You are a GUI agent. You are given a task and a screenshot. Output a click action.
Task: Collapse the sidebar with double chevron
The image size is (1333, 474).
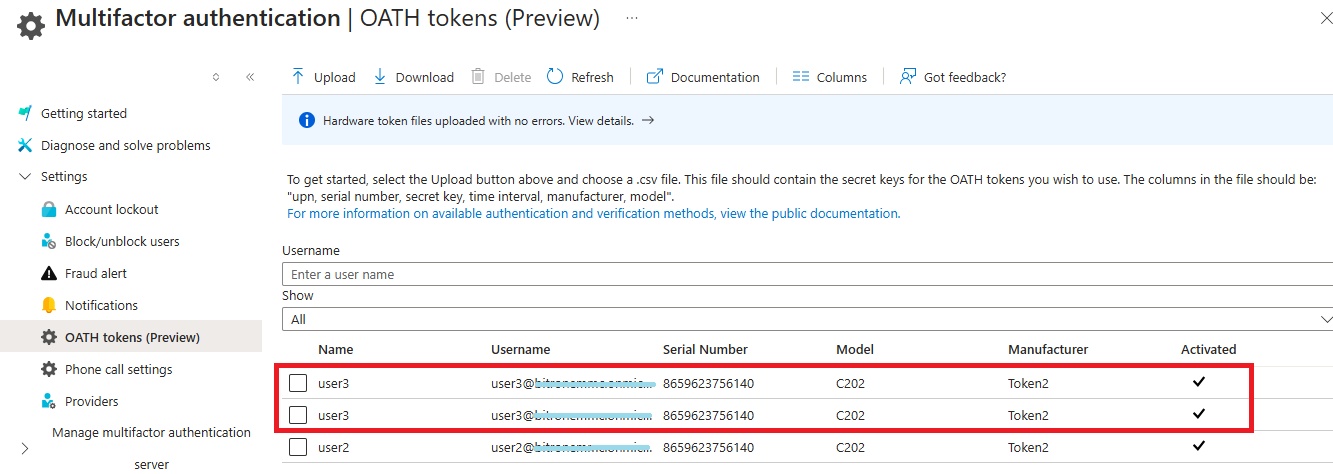point(250,77)
